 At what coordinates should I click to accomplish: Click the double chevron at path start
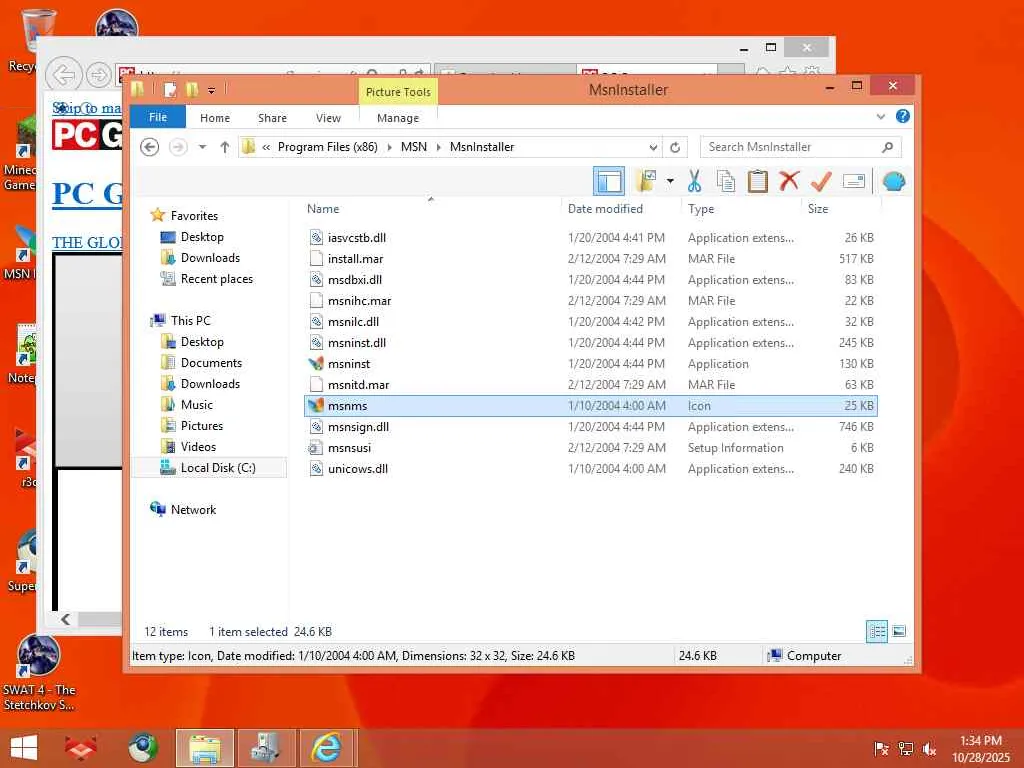(x=266, y=147)
